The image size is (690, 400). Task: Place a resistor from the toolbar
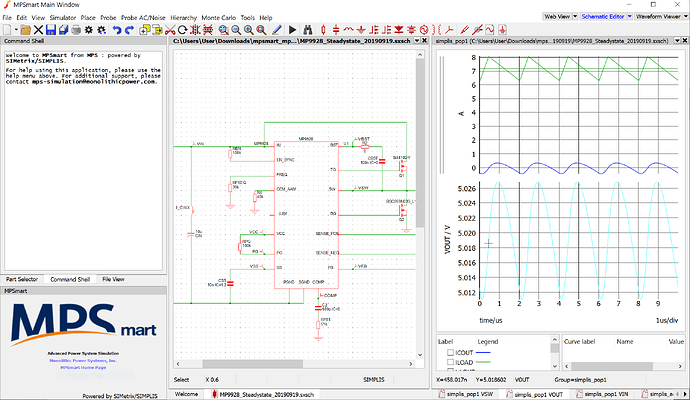coord(323,29)
